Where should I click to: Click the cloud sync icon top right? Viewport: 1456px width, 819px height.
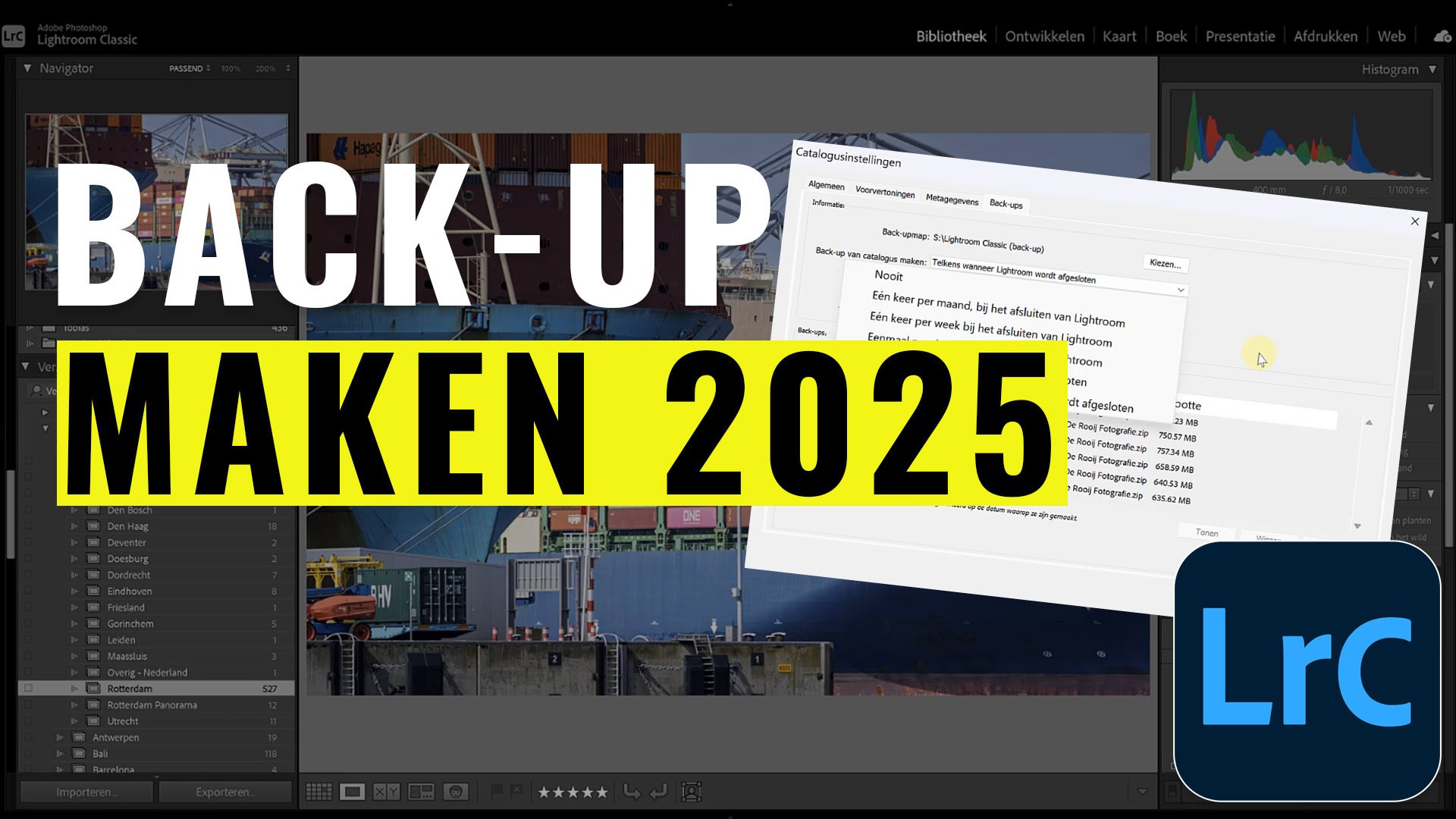pyautogui.click(x=1440, y=36)
